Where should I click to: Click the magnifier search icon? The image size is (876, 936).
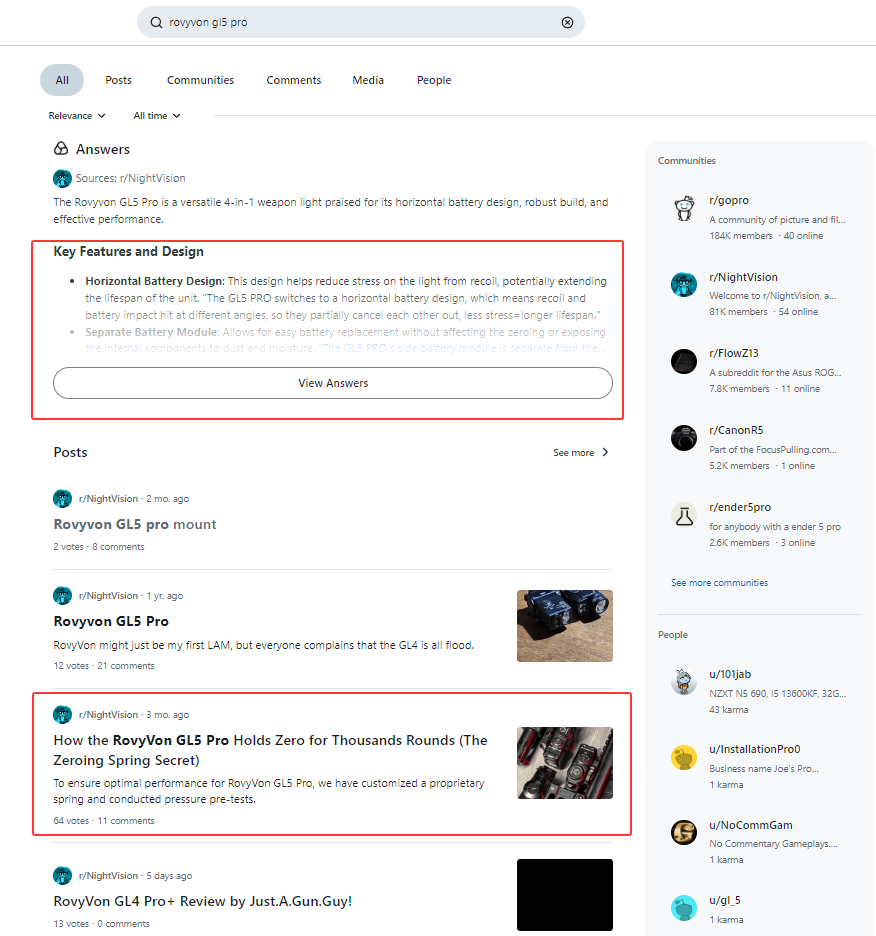tap(156, 22)
